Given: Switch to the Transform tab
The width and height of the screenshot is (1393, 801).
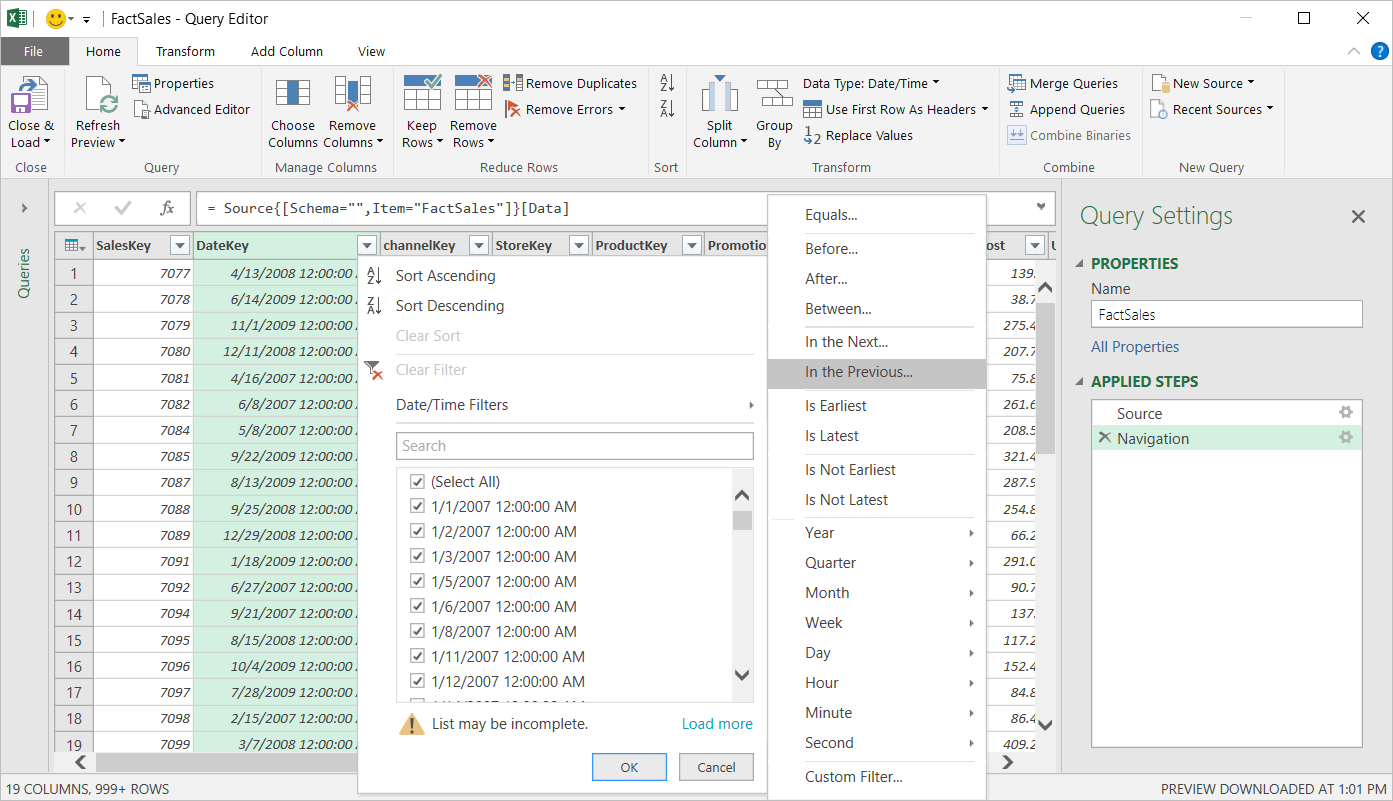Looking at the screenshot, I should [x=185, y=51].
